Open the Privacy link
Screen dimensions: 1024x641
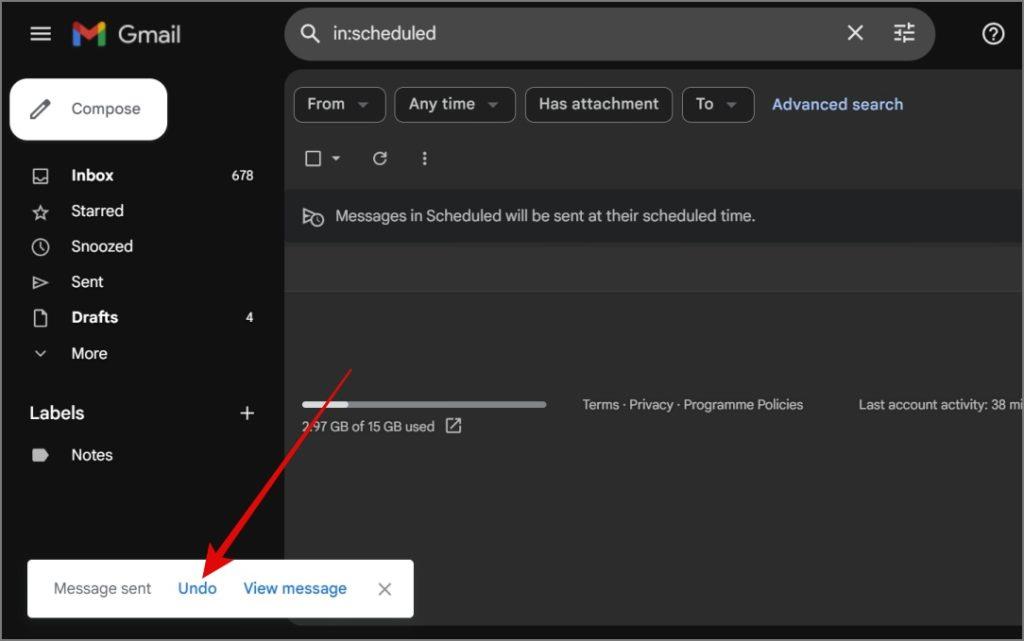pos(650,405)
